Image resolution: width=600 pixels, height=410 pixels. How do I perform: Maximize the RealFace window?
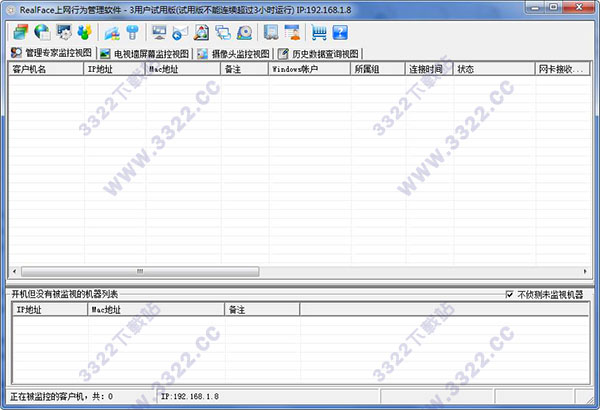coord(553,7)
